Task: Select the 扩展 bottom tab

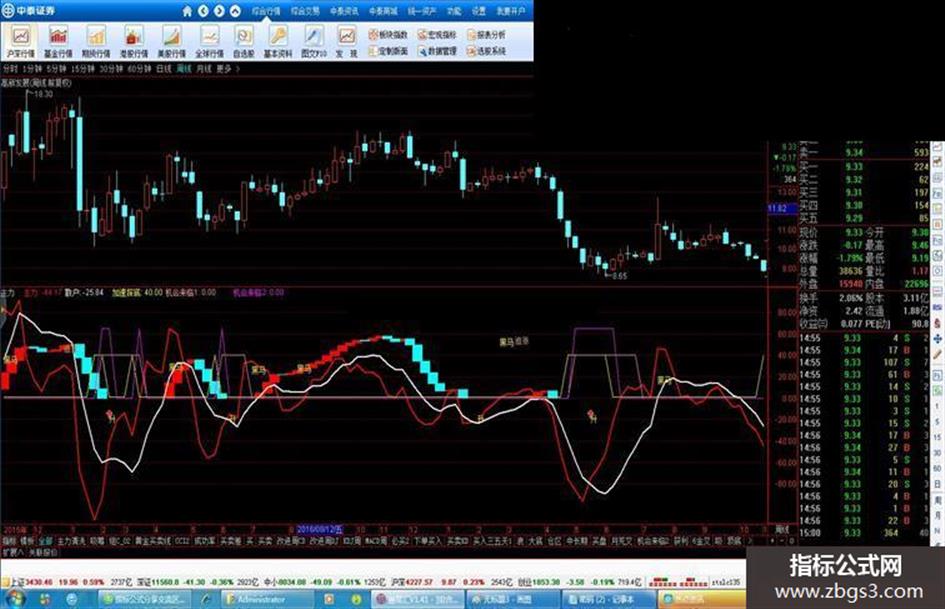Action: pyautogui.click(x=11, y=552)
